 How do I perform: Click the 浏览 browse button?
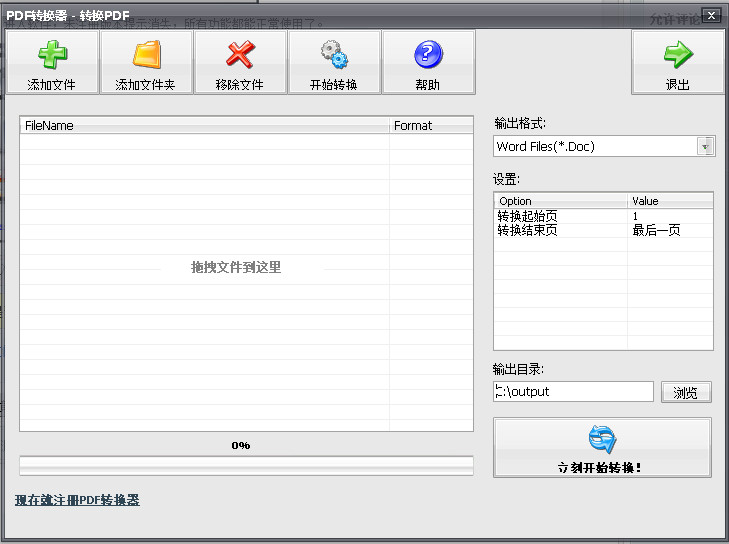(686, 392)
